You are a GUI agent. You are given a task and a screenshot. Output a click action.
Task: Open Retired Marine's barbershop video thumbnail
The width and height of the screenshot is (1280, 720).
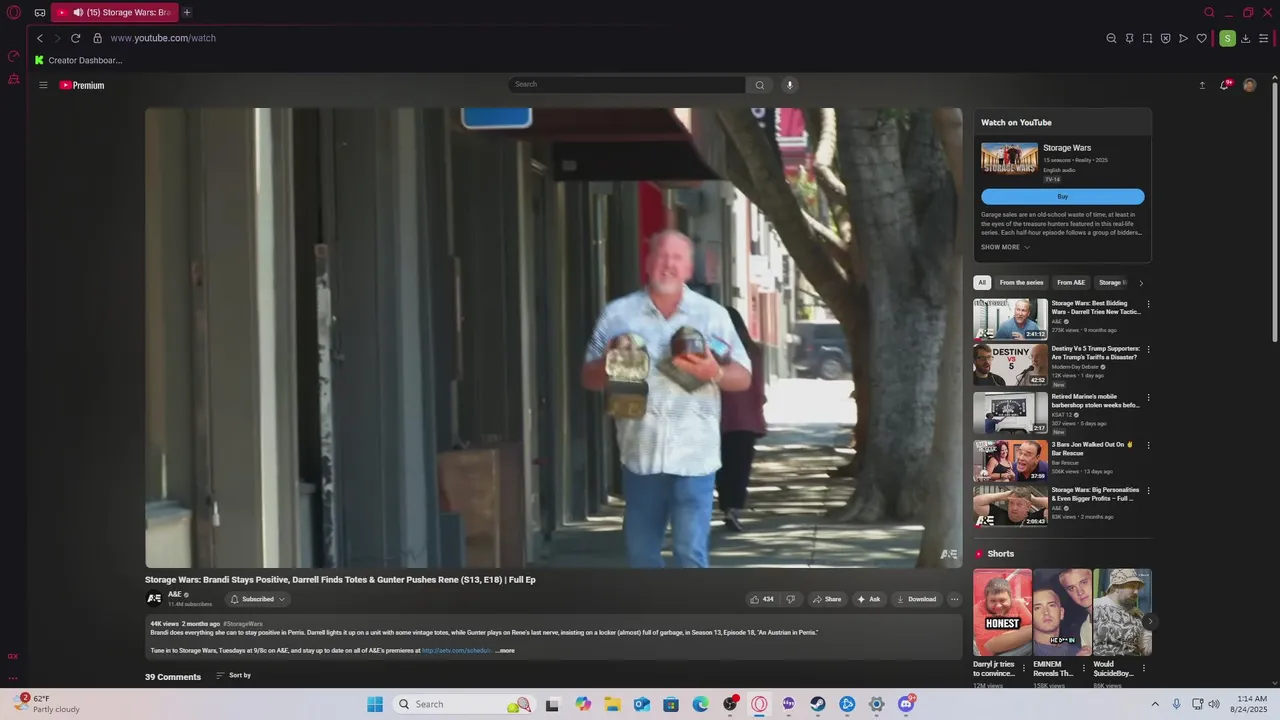click(x=1010, y=413)
